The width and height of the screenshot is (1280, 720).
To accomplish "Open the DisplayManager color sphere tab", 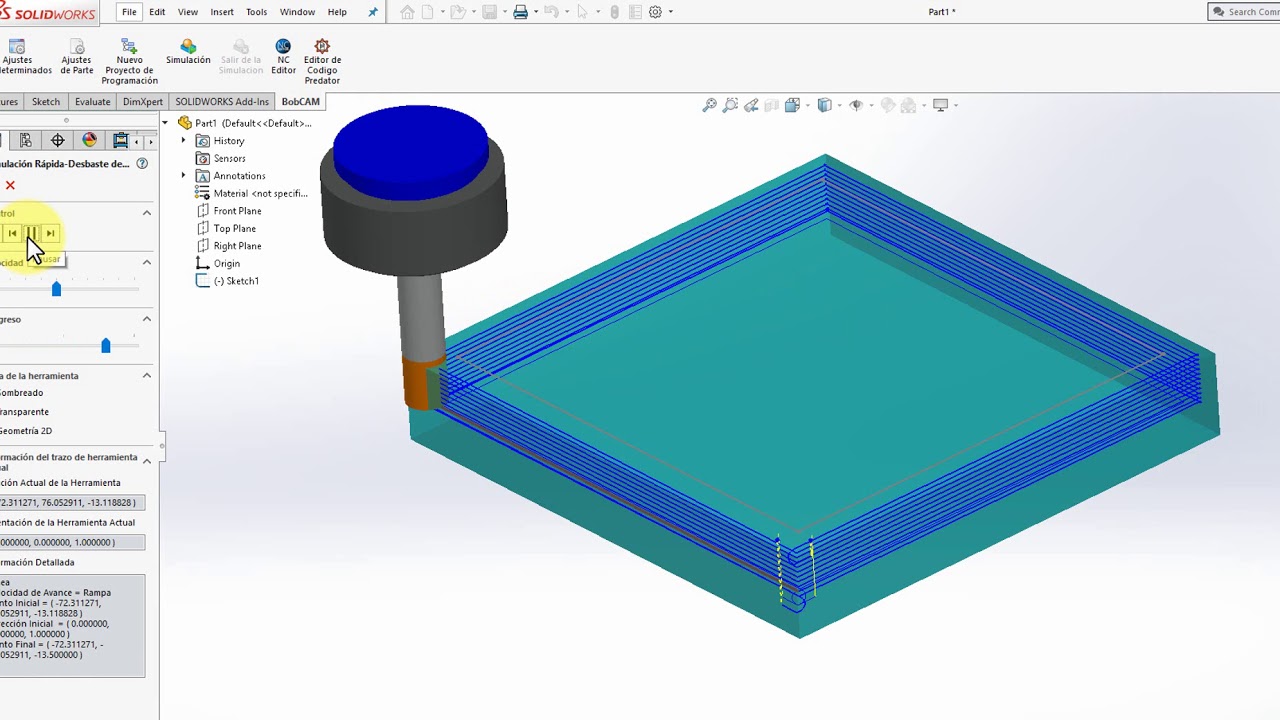I will (89, 140).
